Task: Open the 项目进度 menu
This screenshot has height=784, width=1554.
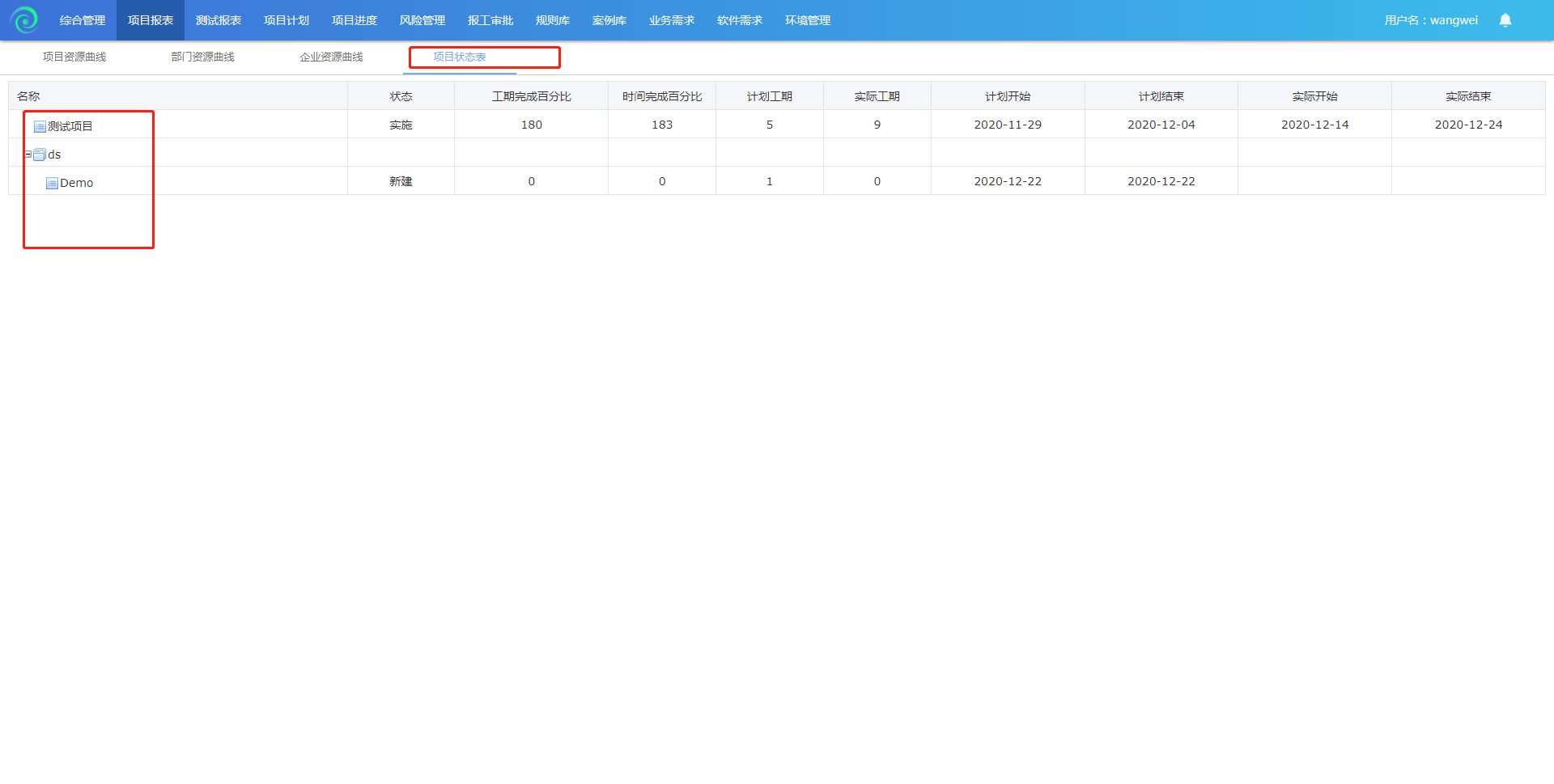Action: 355,20
